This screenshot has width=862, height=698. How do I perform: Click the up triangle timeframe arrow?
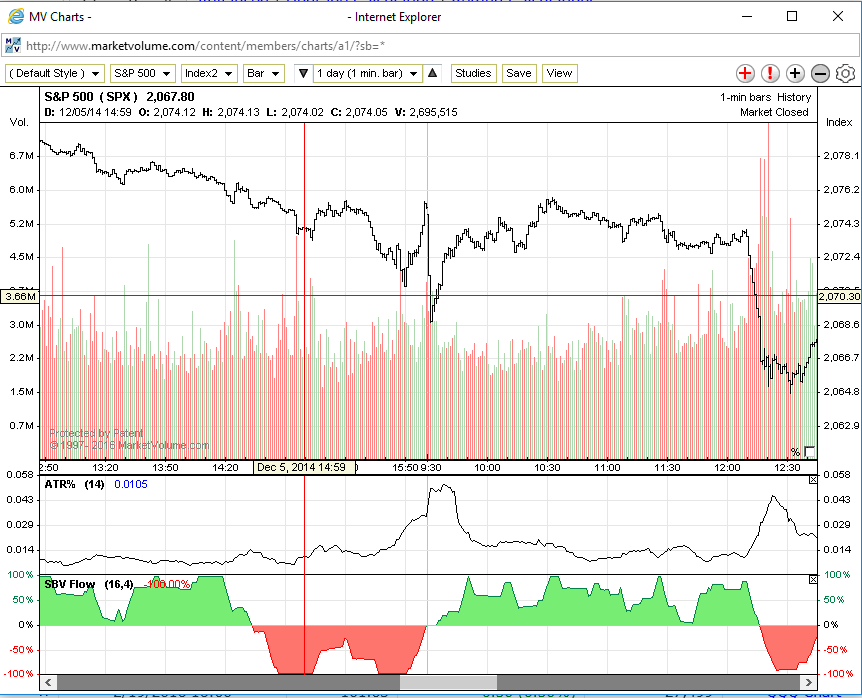432,73
